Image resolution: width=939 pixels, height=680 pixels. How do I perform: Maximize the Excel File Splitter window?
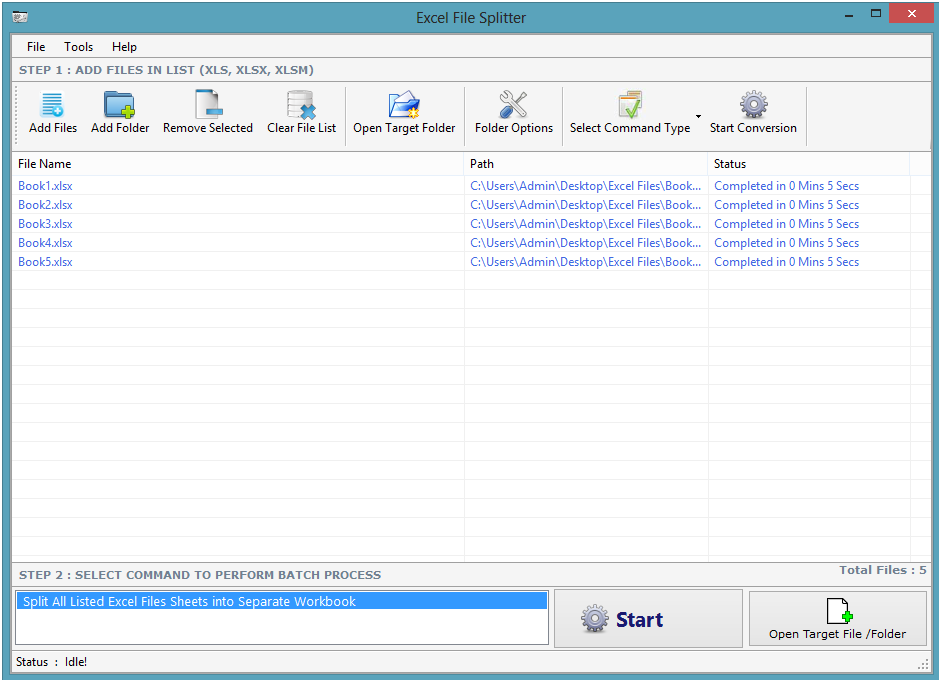876,13
